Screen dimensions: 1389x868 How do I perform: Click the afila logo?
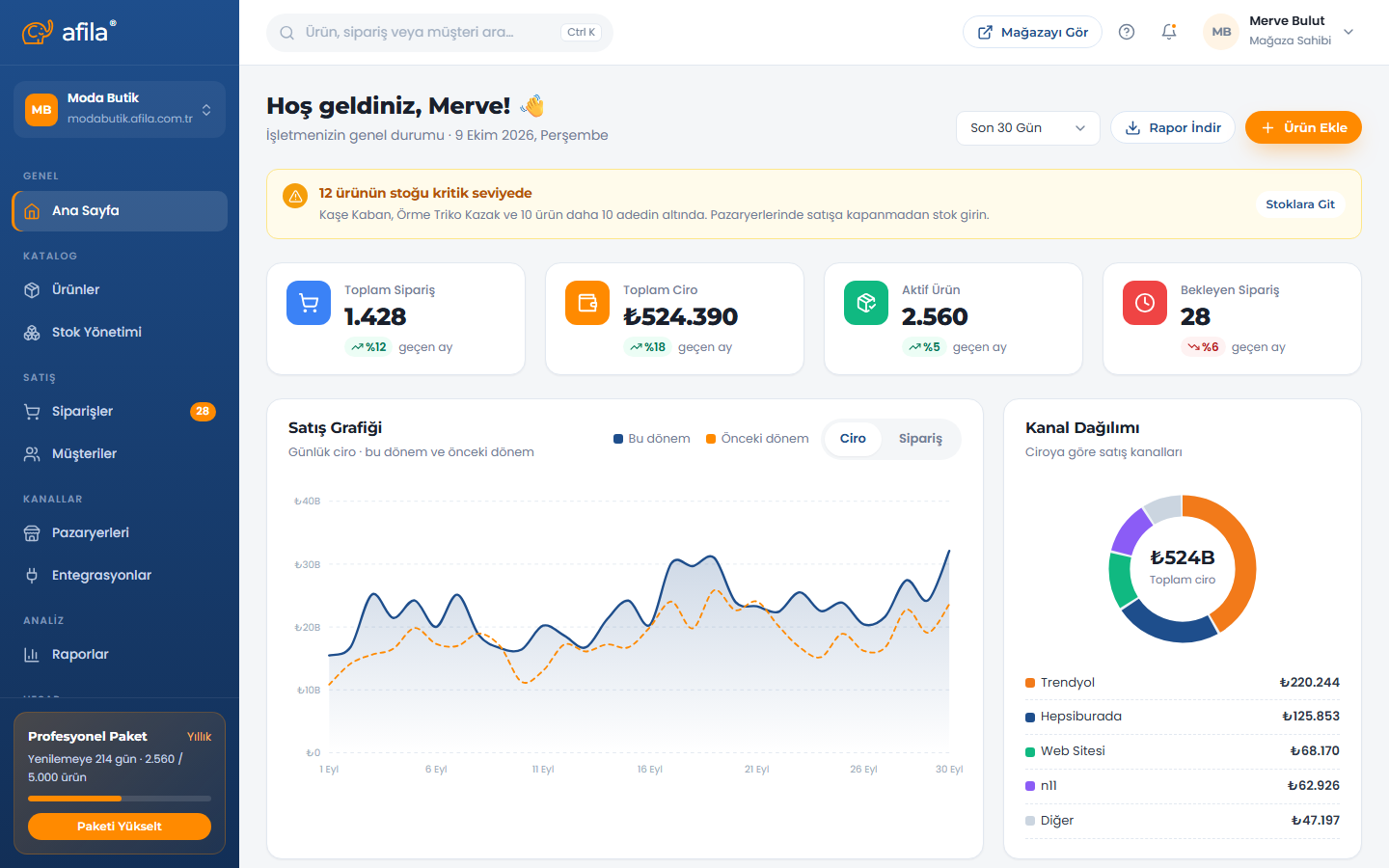pos(69,32)
